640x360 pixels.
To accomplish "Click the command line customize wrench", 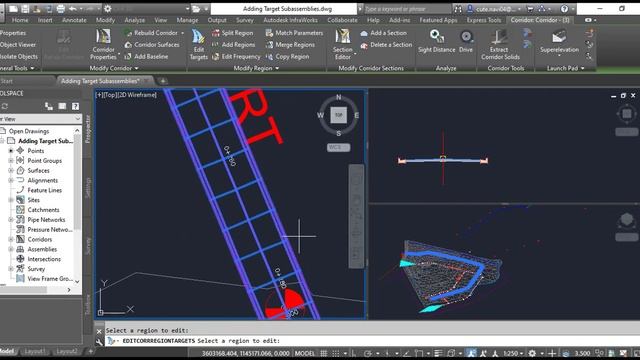I will pos(99,341).
